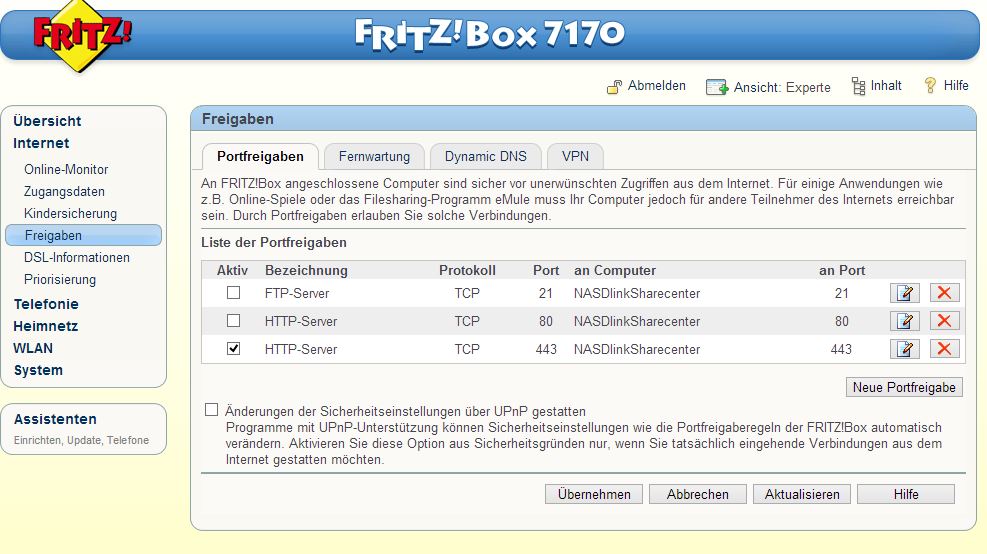Click the bottom Hilfe button
Screen dimensions: 987x554
tap(906, 494)
